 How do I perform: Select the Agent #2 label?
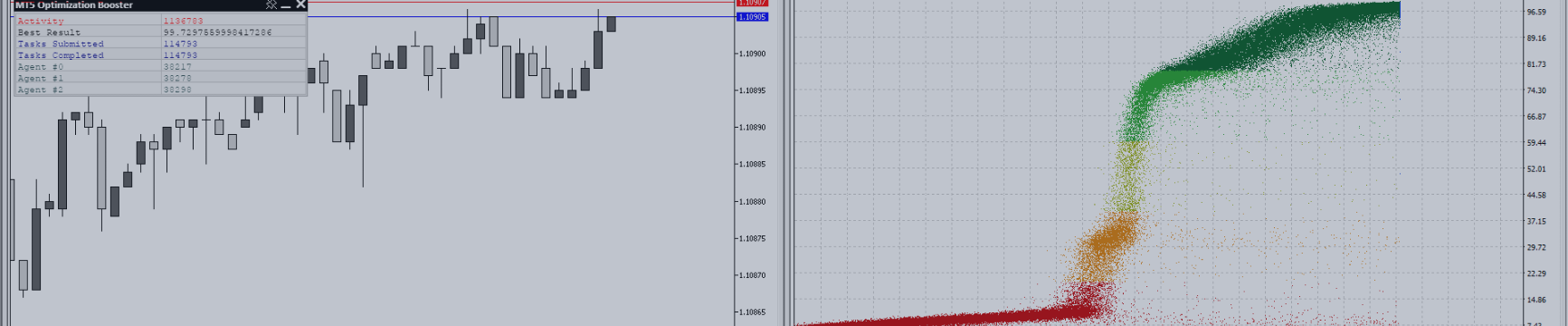click(41, 90)
